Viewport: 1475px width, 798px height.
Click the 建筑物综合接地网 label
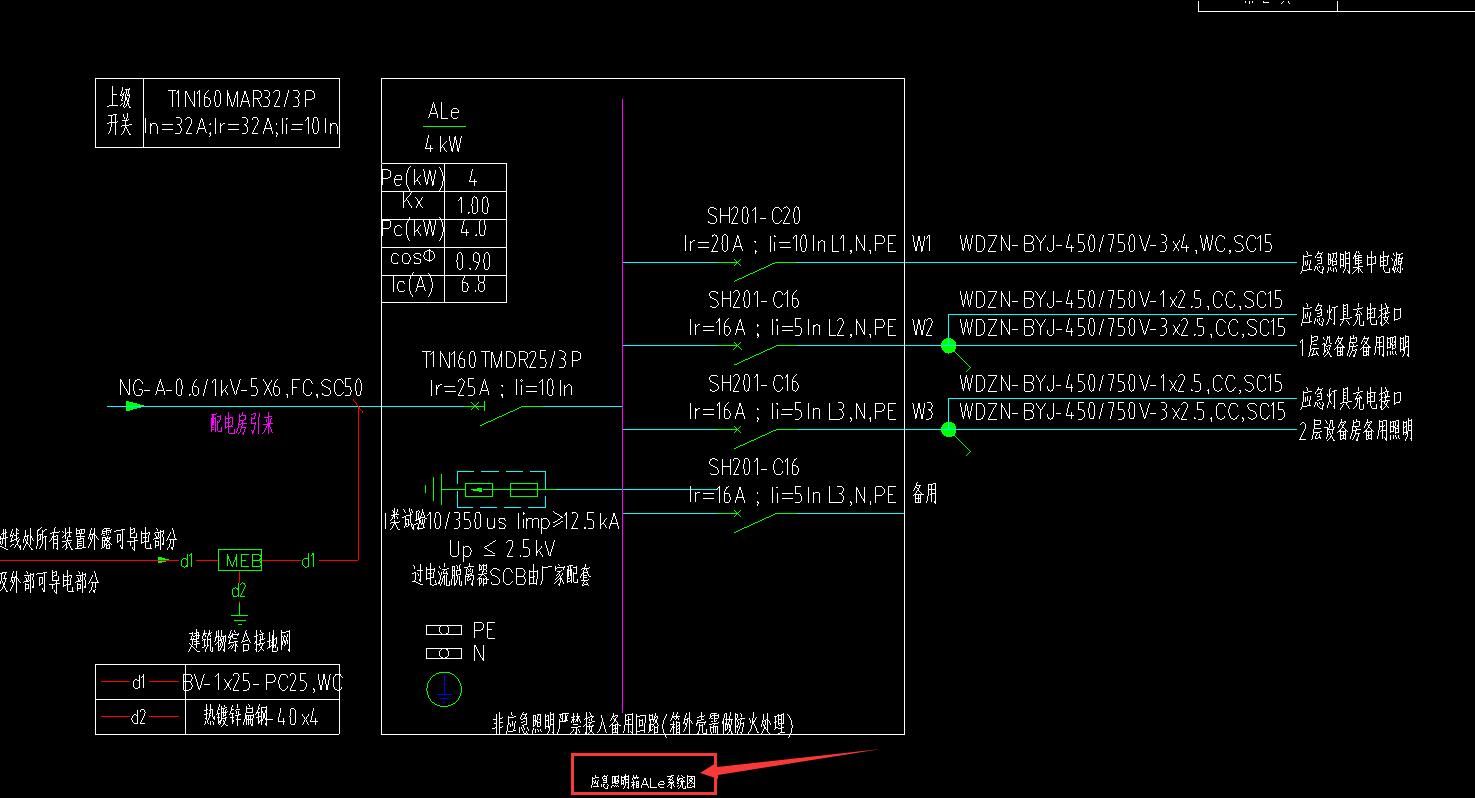pos(240,641)
